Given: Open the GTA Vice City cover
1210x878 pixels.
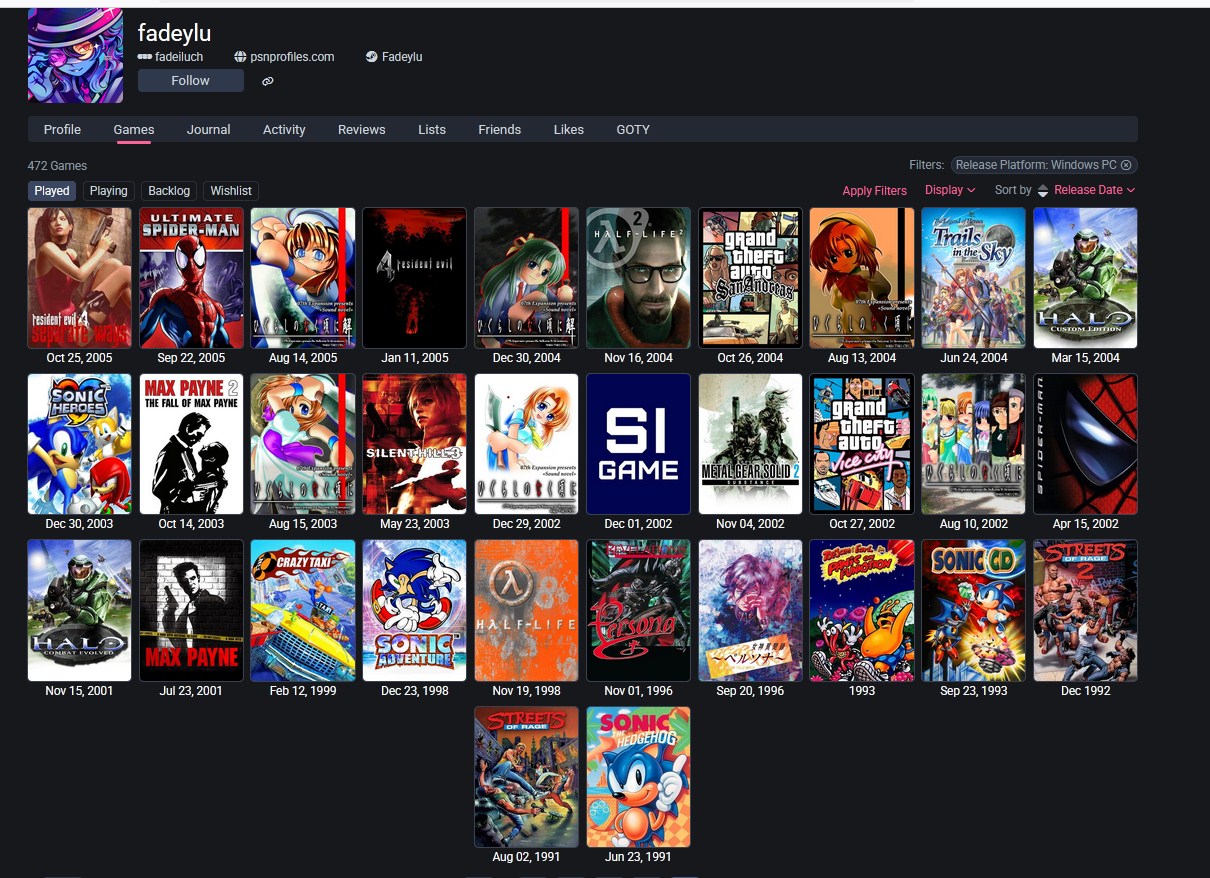Looking at the screenshot, I should [862, 444].
